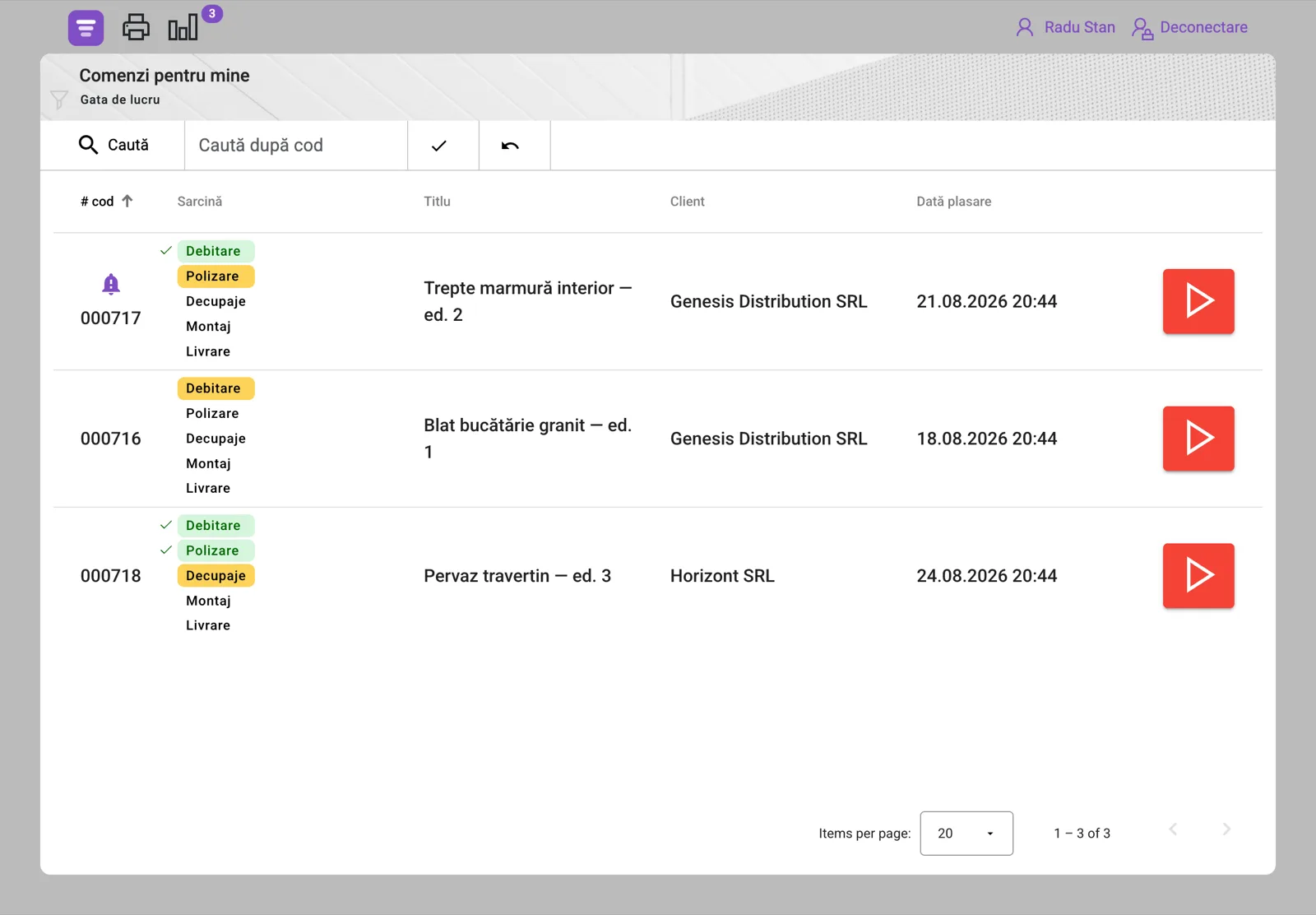Select the Decupaje task chip in order 000718
This screenshot has width=1316, height=915.
[215, 576]
